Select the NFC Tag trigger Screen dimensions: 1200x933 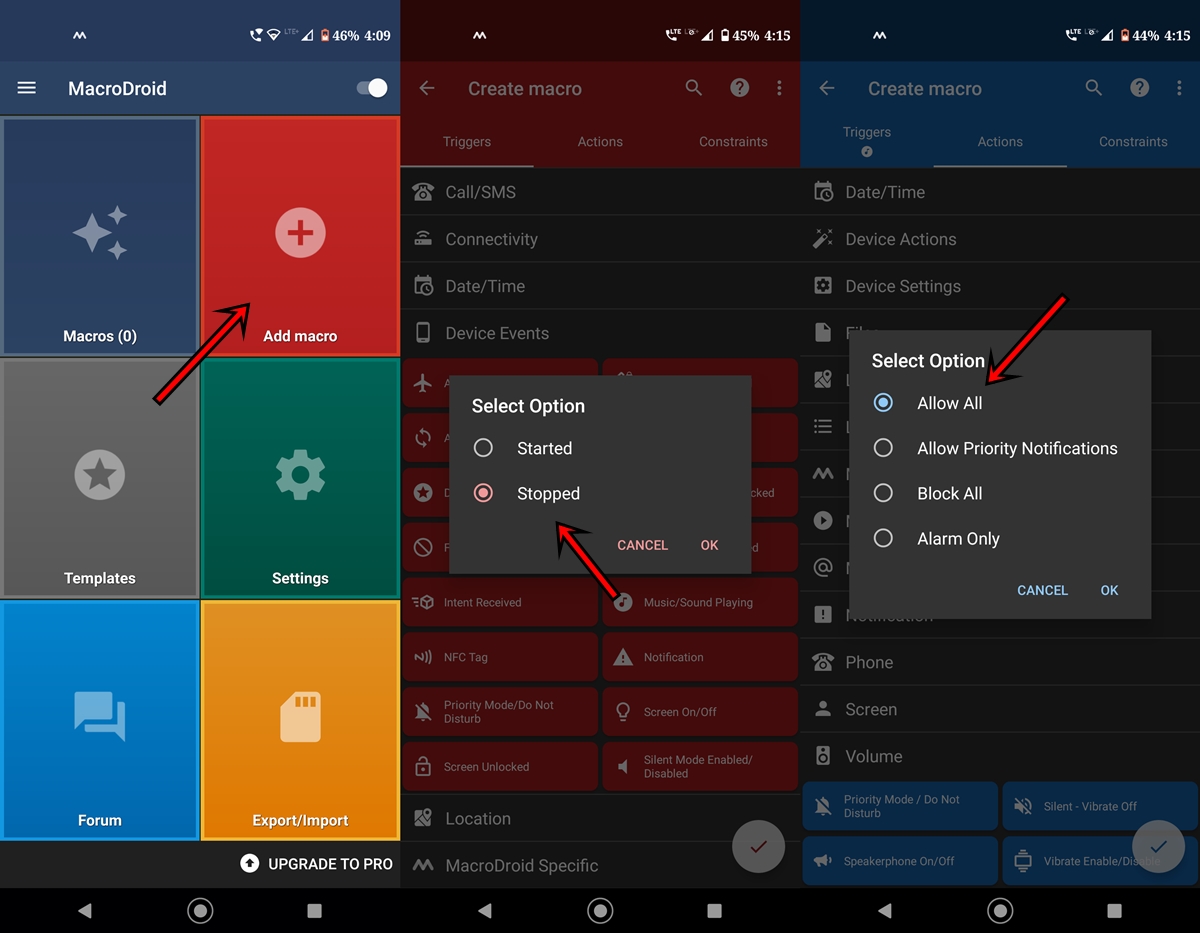(x=499, y=657)
